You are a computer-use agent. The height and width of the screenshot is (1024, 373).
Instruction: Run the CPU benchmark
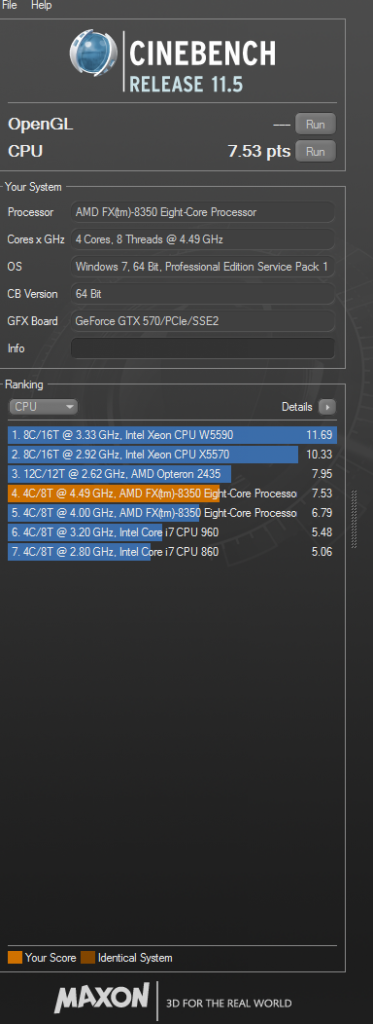pos(316,152)
